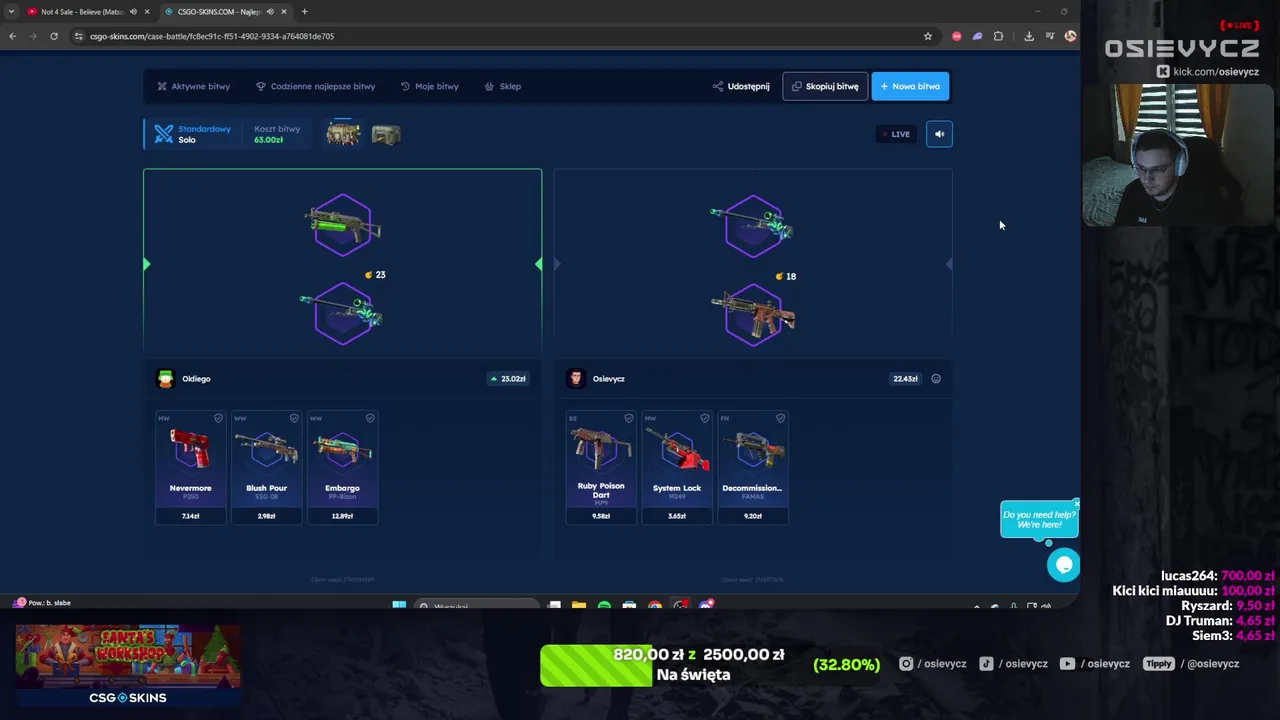The image size is (1280, 720).
Task: Open Chrome from the taskbar
Action: [655, 605]
